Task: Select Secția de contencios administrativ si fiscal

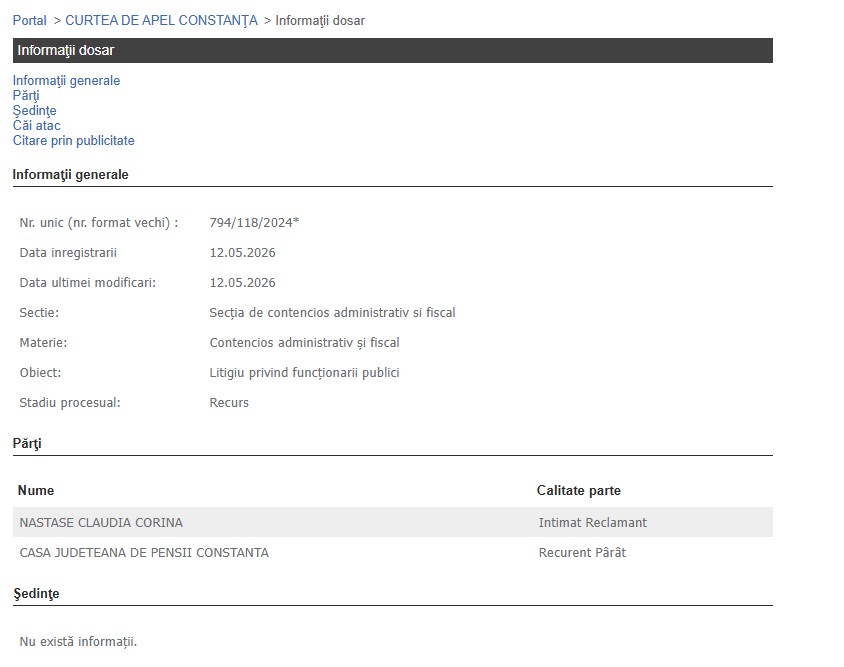Action: [332, 313]
